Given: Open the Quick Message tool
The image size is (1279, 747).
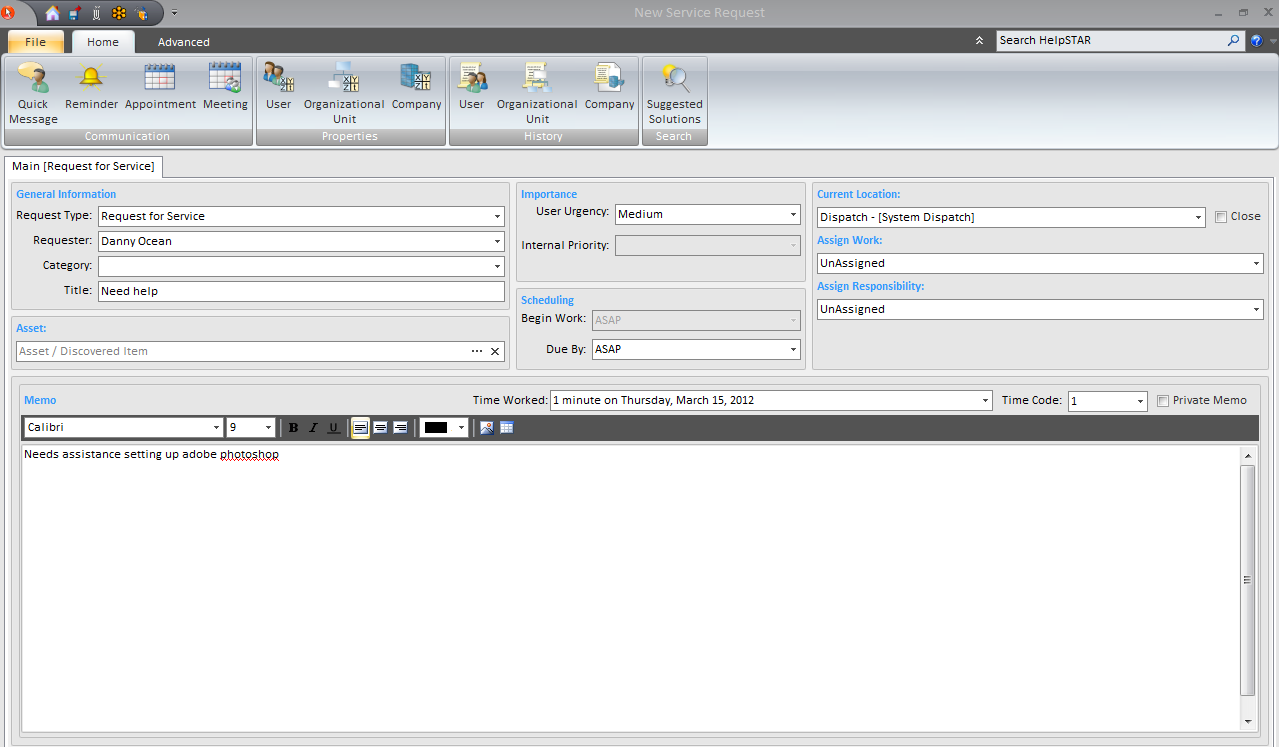Looking at the screenshot, I should click(x=33, y=94).
